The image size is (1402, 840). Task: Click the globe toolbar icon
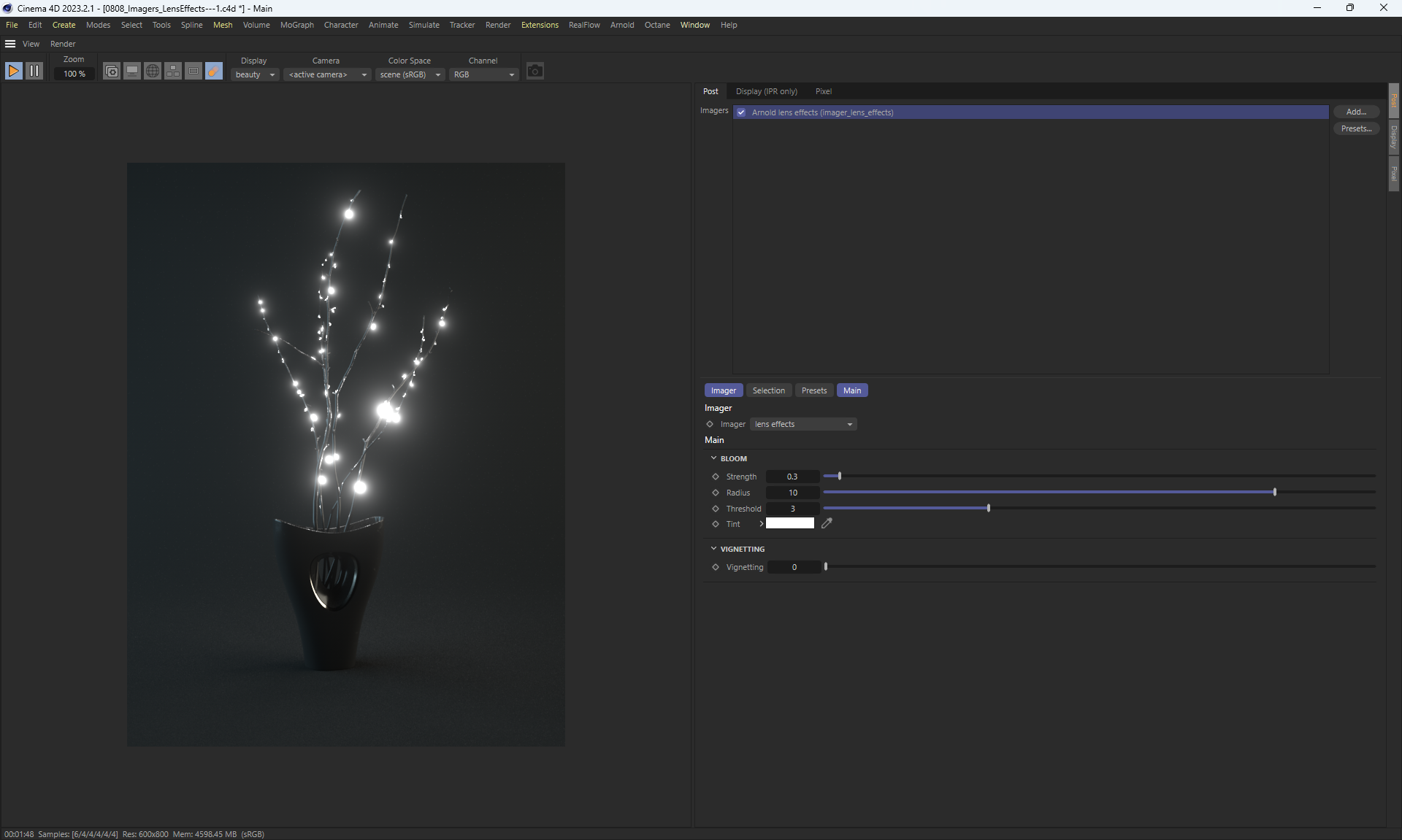pyautogui.click(x=153, y=71)
